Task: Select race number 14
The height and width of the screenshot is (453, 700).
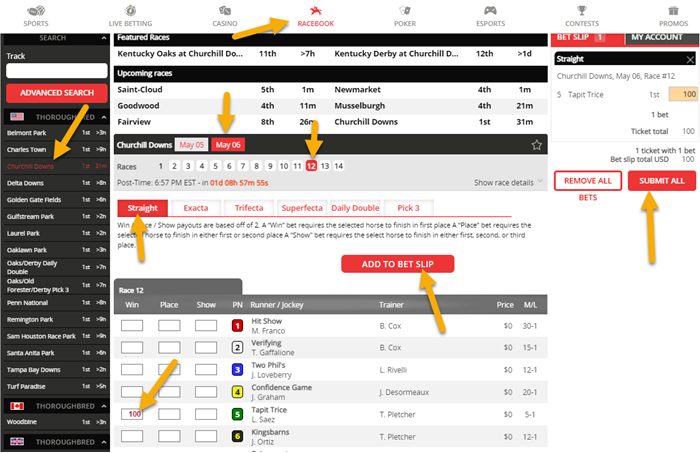Action: tap(339, 166)
